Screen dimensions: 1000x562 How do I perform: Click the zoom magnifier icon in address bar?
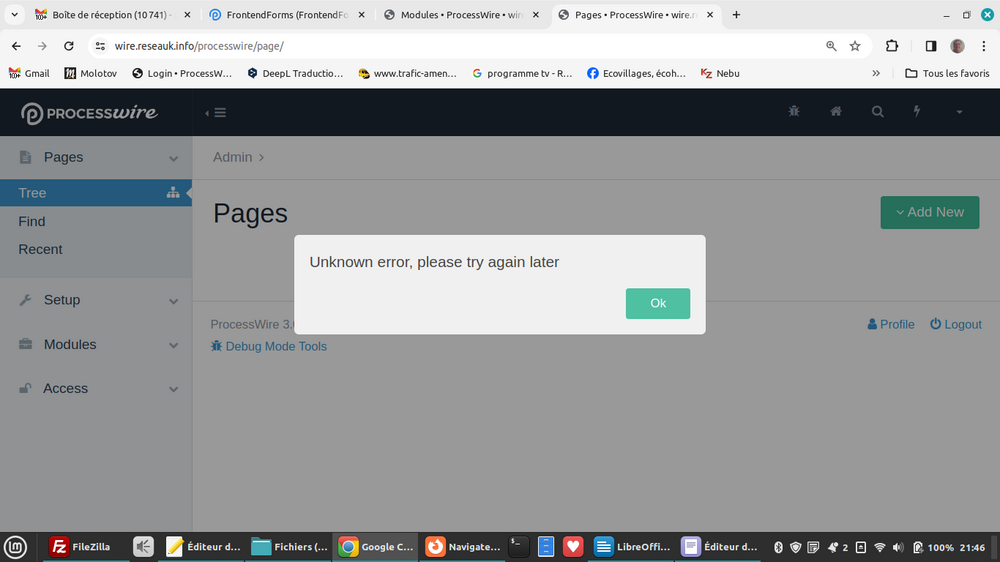coord(831,46)
